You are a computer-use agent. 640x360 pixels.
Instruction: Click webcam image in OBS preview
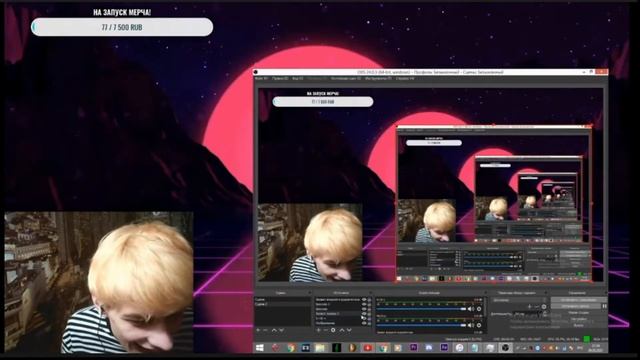pos(309,242)
